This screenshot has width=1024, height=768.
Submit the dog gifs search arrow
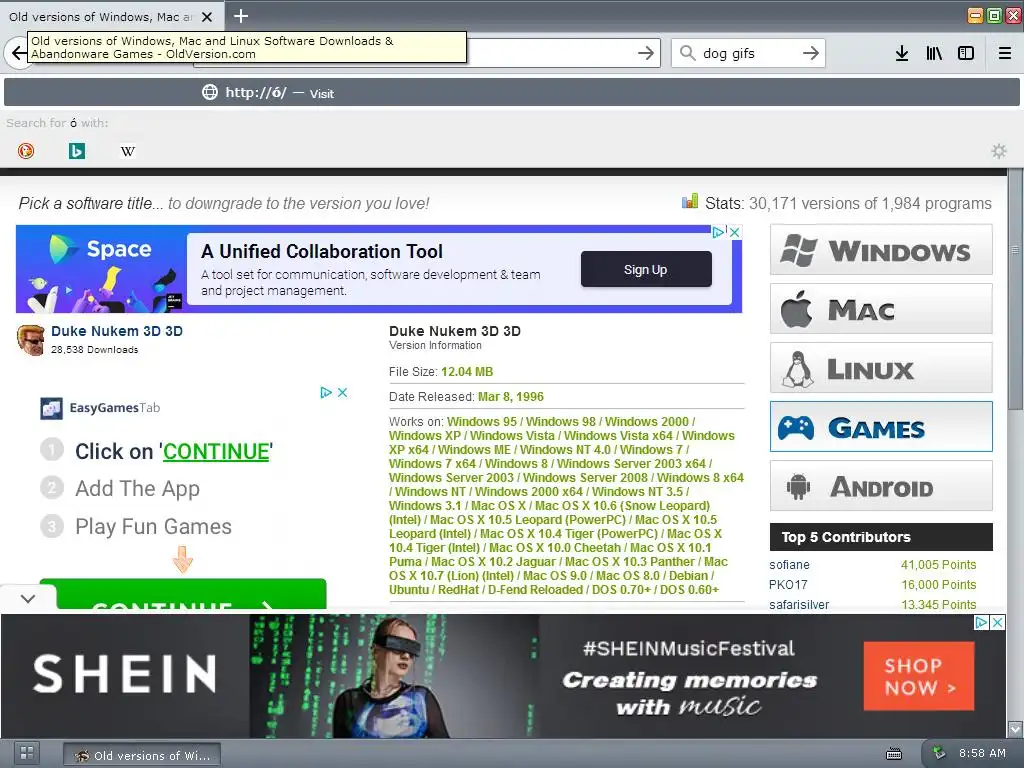tap(810, 54)
